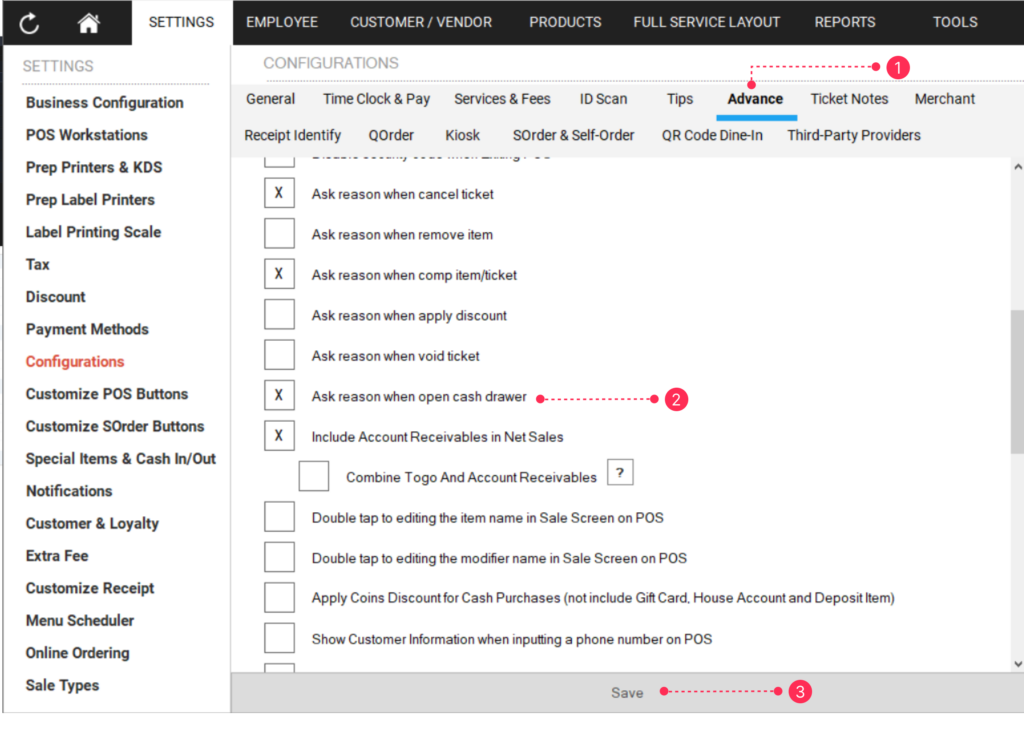
Task: Enable Ask reason when void ticket
Action: pyautogui.click(x=279, y=355)
